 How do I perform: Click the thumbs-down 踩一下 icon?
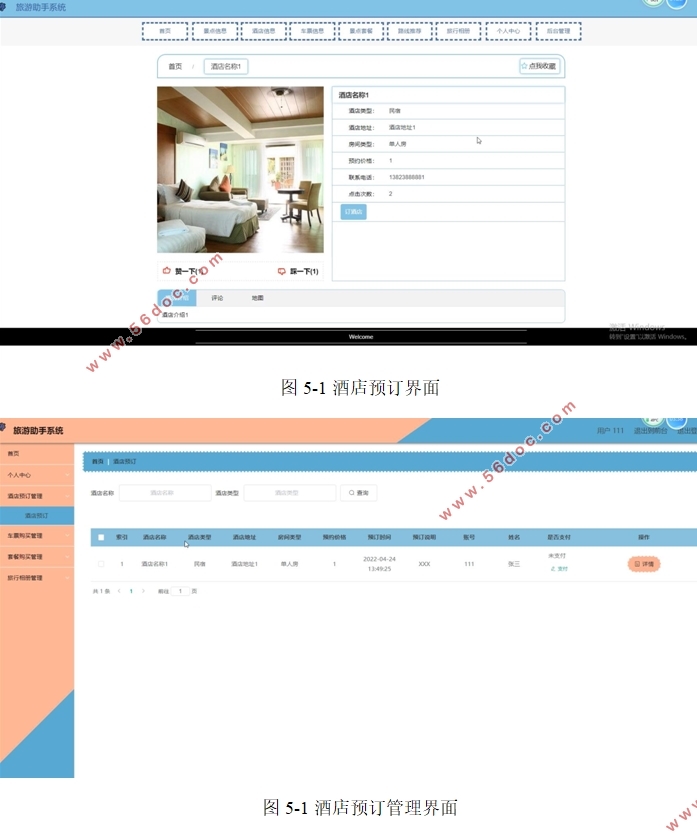[282, 271]
